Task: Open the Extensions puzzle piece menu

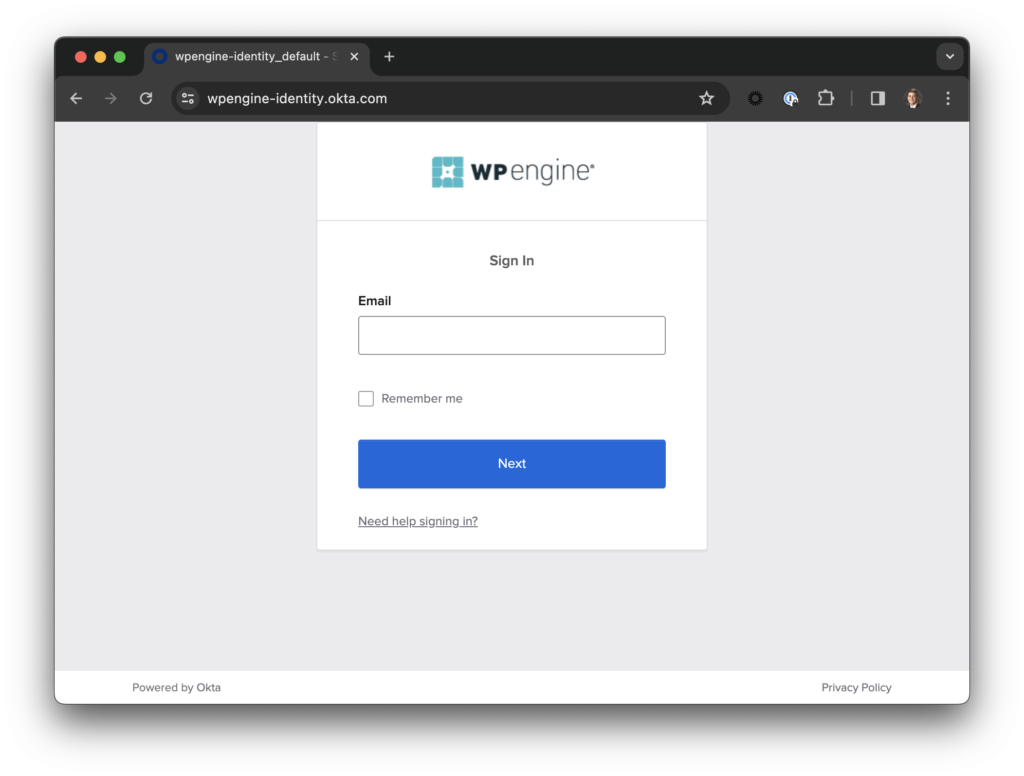Action: coord(826,99)
